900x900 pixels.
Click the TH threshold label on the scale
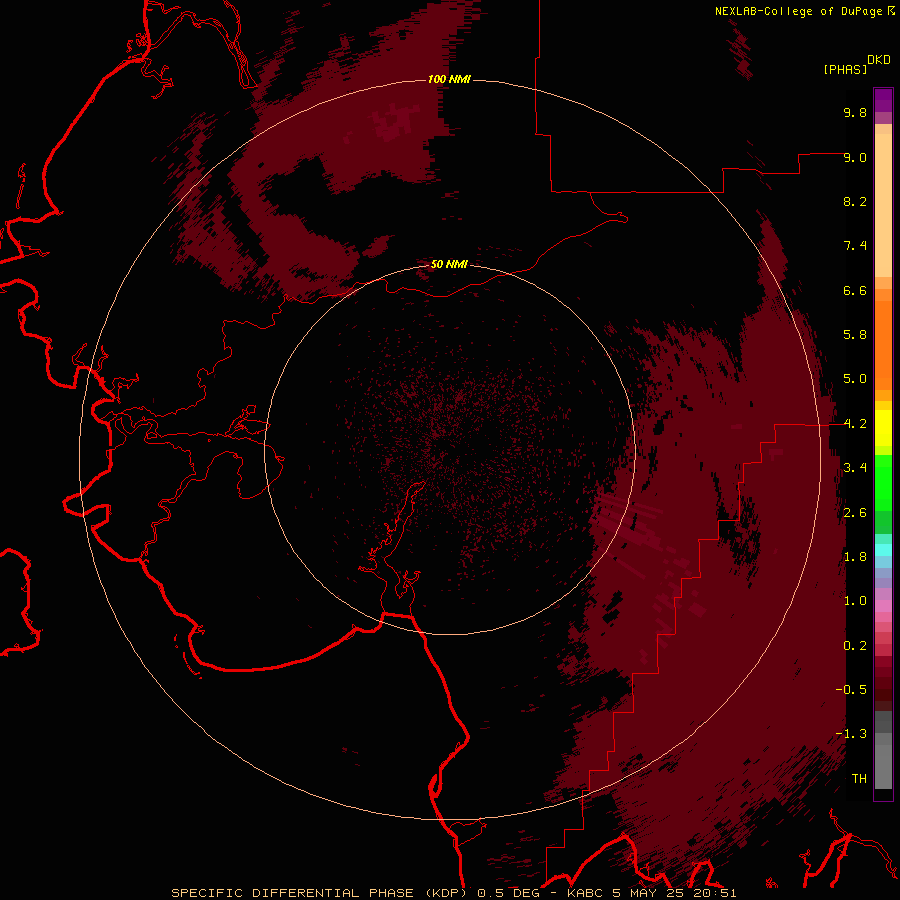(859, 779)
